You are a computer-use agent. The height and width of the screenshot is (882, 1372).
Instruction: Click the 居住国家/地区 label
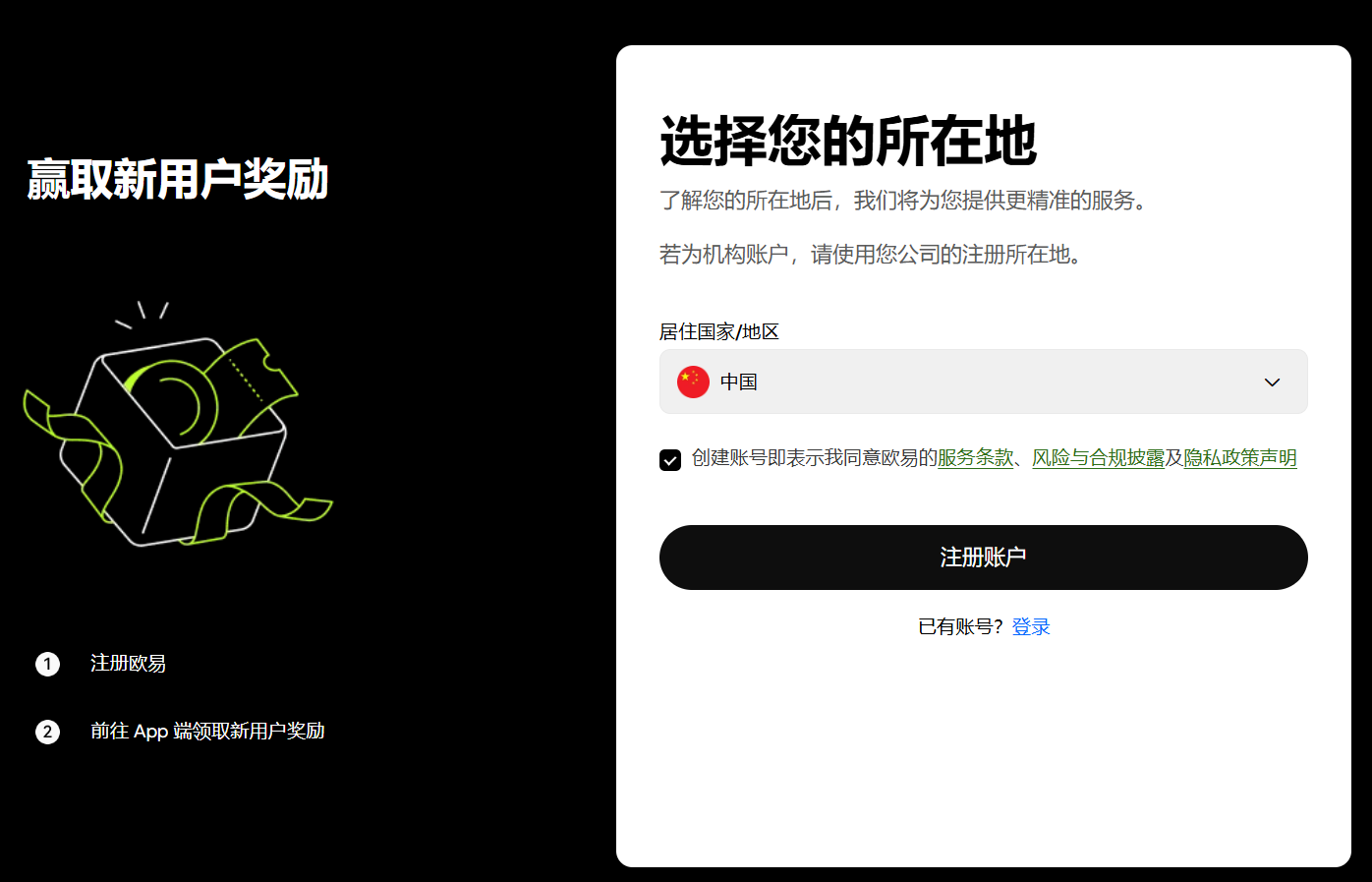(x=719, y=331)
